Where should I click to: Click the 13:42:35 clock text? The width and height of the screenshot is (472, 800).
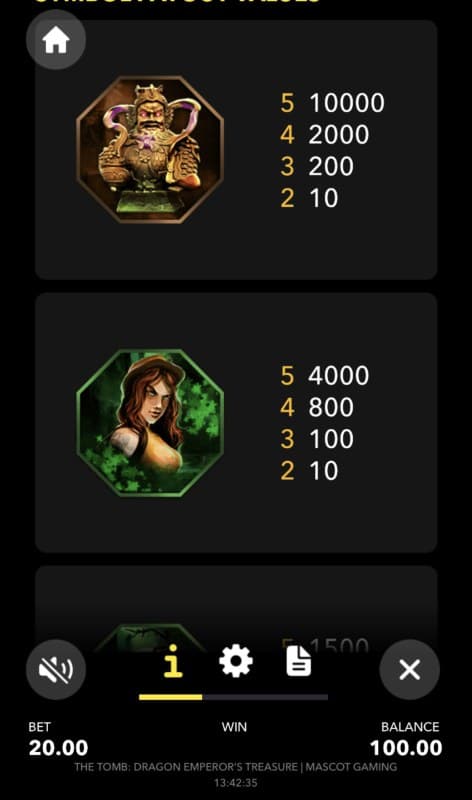pyautogui.click(x=236, y=783)
